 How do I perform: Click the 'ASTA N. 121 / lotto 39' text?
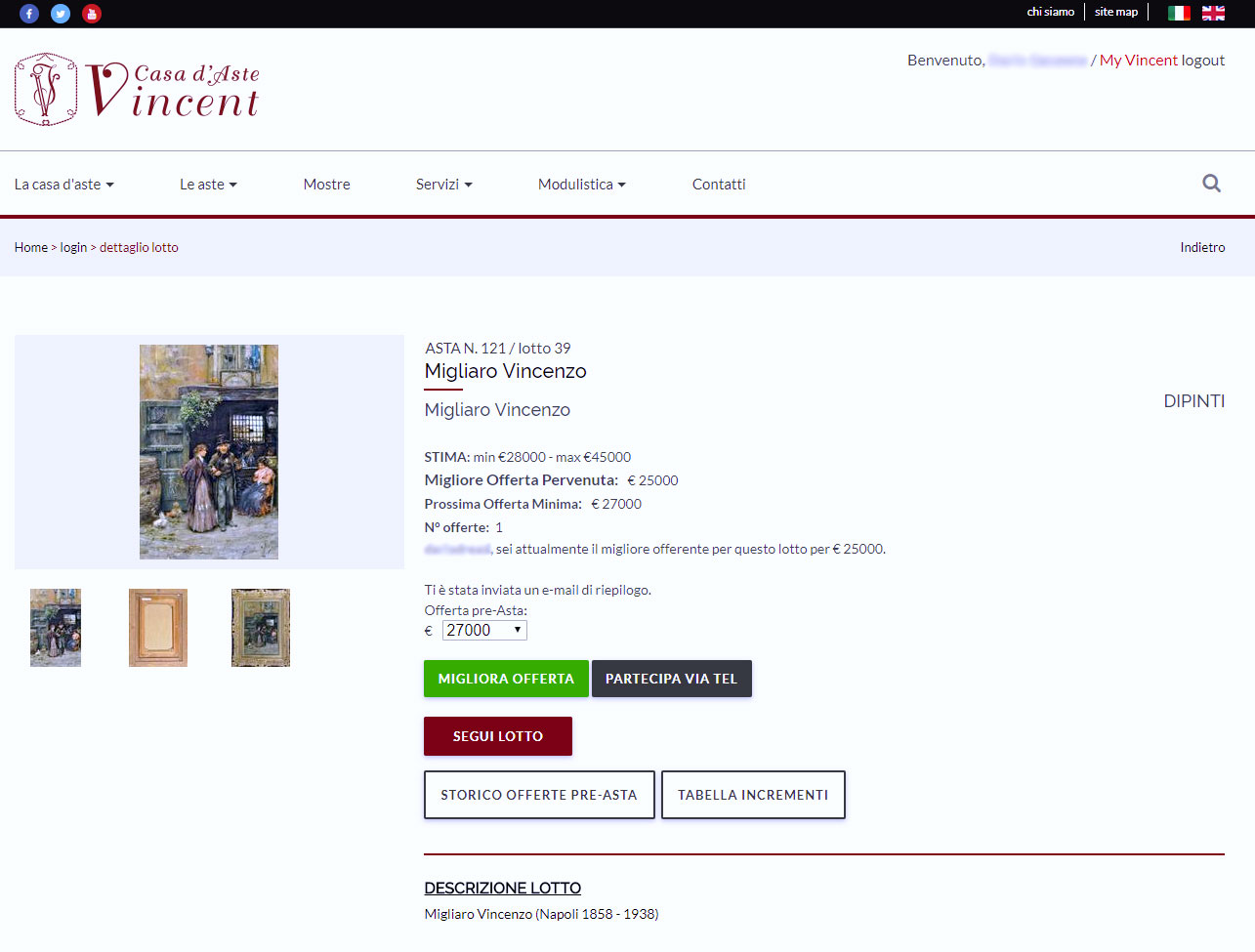[x=498, y=348]
